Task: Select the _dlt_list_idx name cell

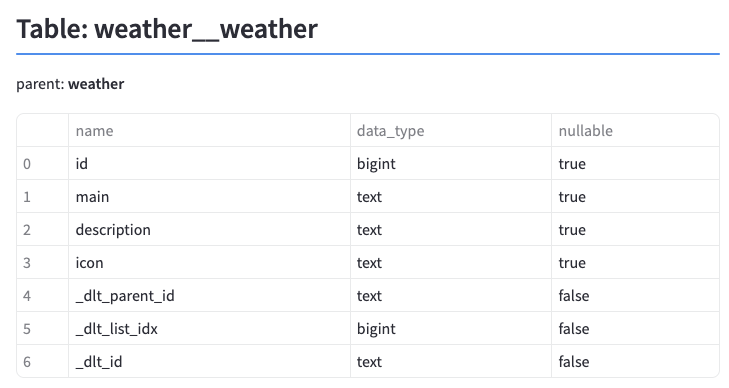Action: coord(209,329)
